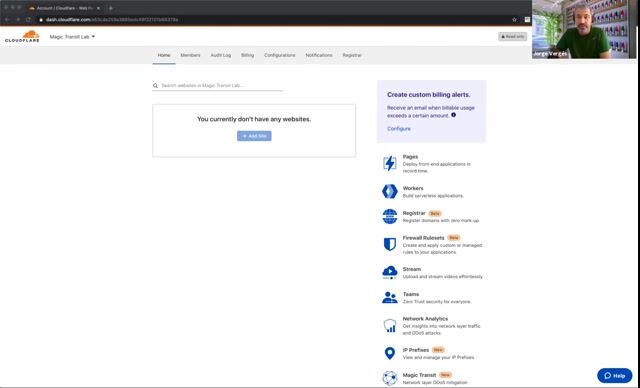Open the Workers product link
The width and height of the screenshot is (640, 388).
point(413,188)
